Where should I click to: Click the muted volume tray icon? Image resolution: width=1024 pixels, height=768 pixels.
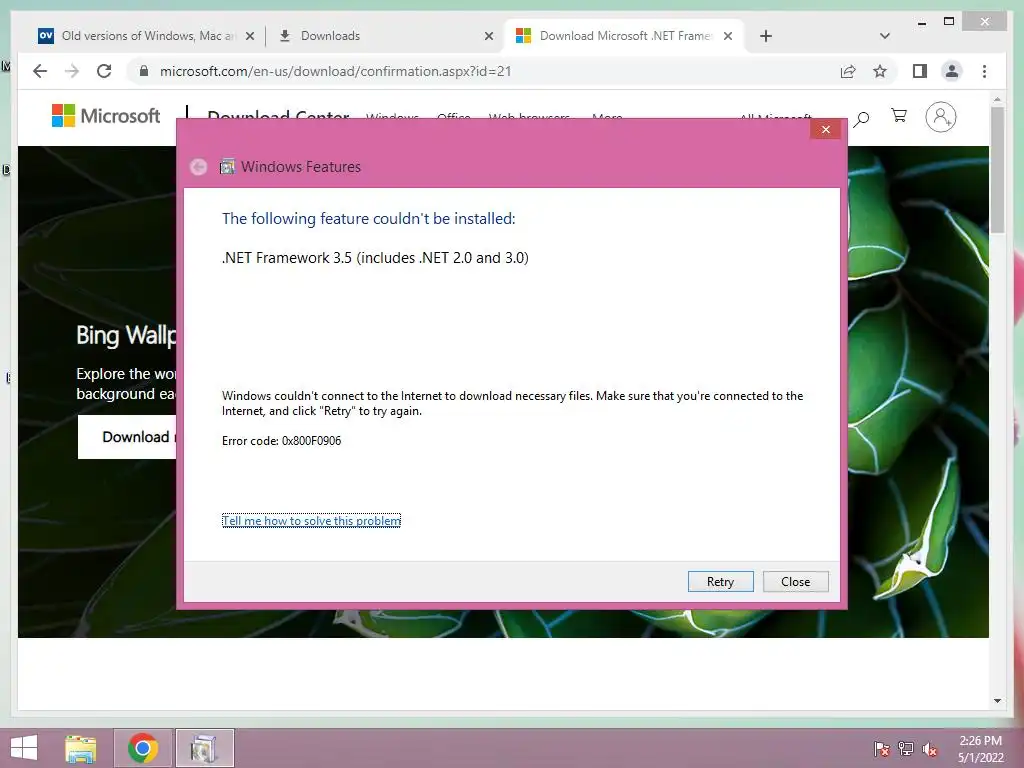(930, 749)
